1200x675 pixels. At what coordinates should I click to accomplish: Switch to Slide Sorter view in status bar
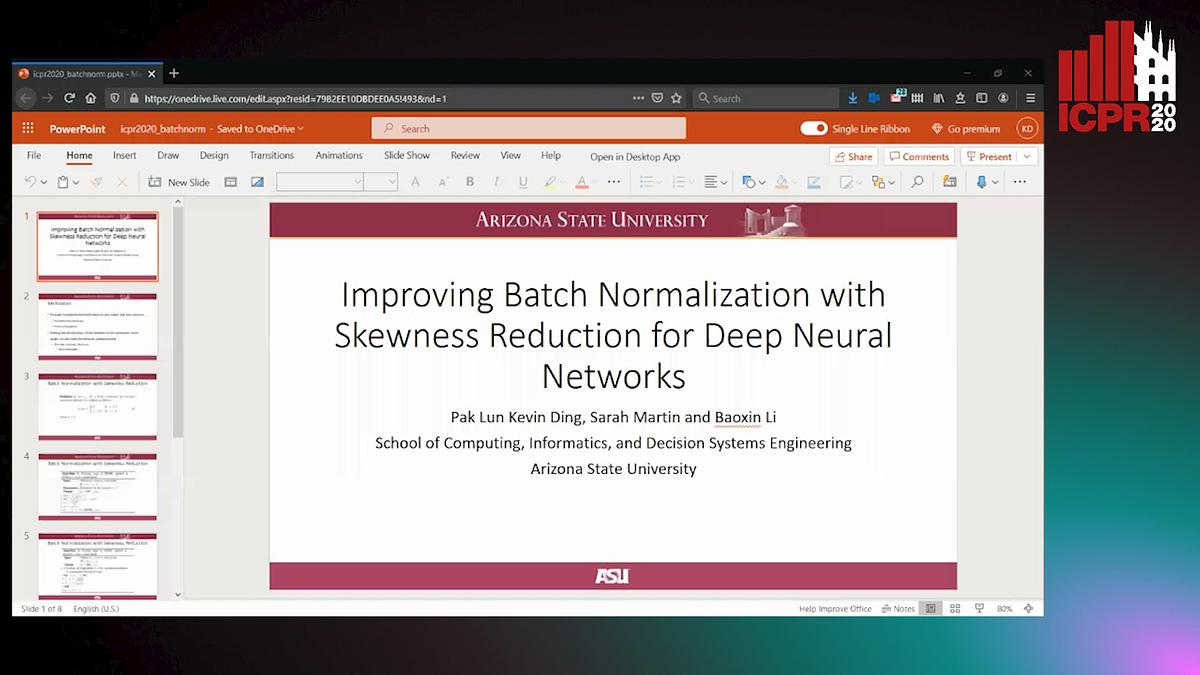pos(955,608)
